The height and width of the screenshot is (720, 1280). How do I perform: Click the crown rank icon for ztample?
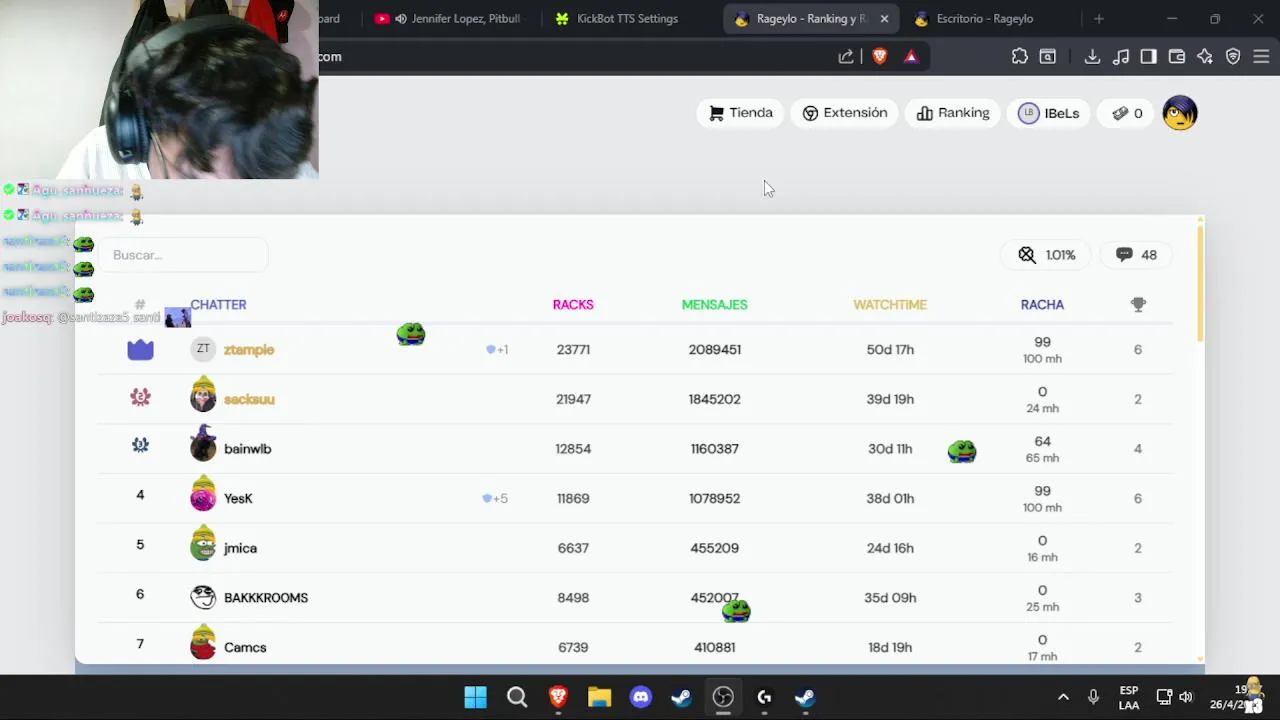(140, 349)
